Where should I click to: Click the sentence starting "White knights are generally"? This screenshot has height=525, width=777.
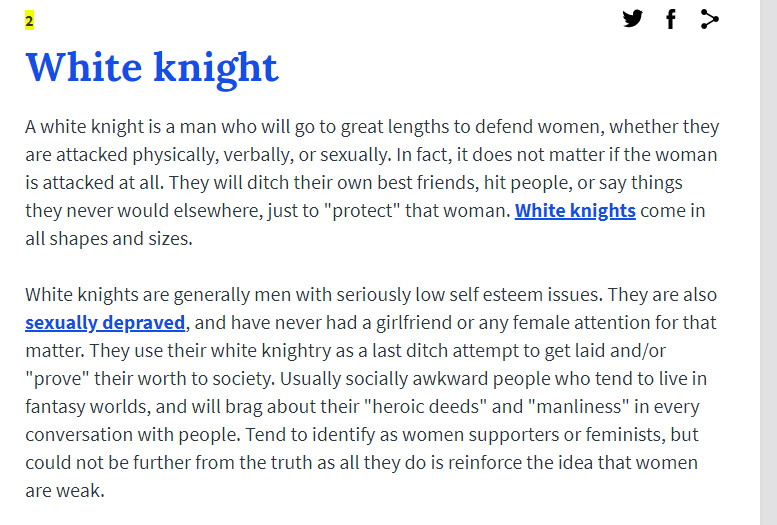tap(150, 295)
